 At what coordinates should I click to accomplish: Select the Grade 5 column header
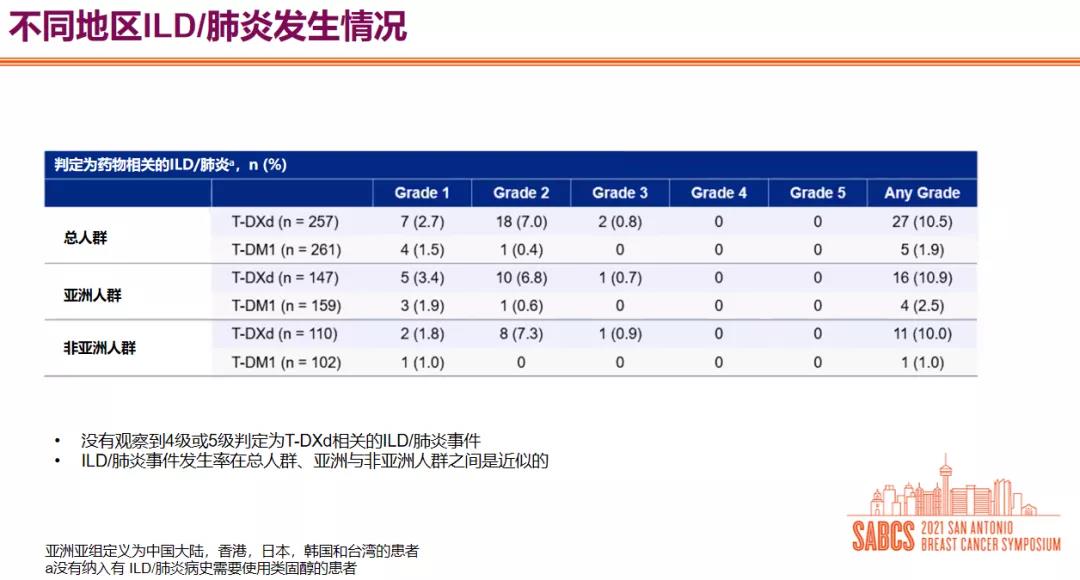click(x=817, y=193)
